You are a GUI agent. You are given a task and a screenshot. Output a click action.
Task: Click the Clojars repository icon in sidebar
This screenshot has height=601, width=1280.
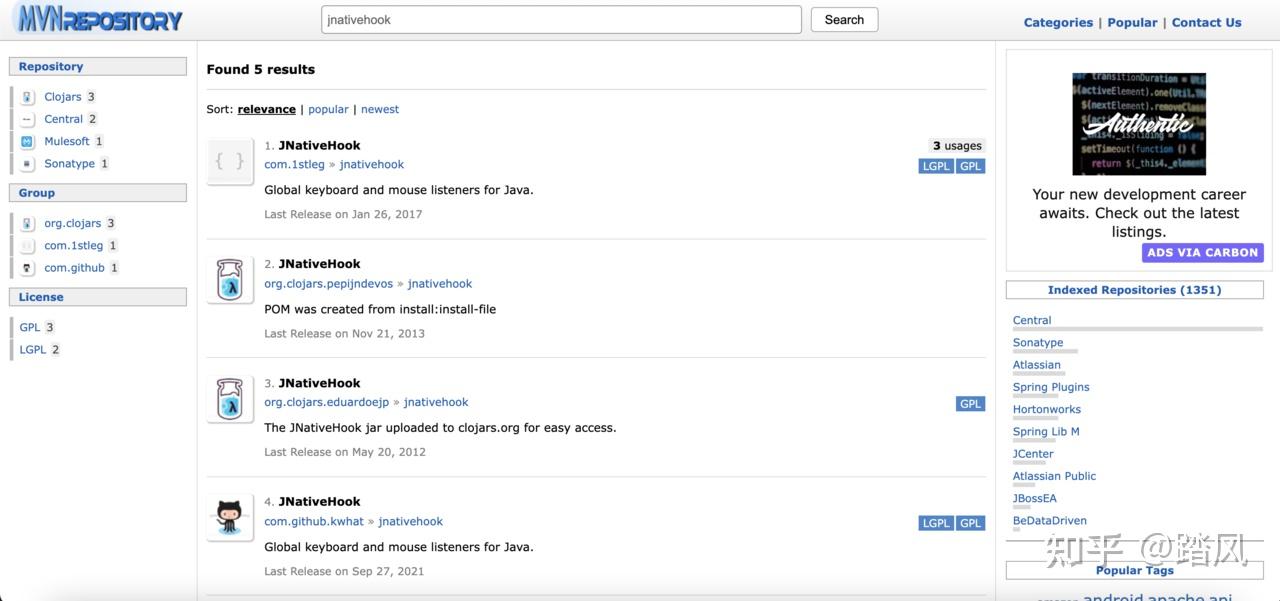pyautogui.click(x=27, y=97)
